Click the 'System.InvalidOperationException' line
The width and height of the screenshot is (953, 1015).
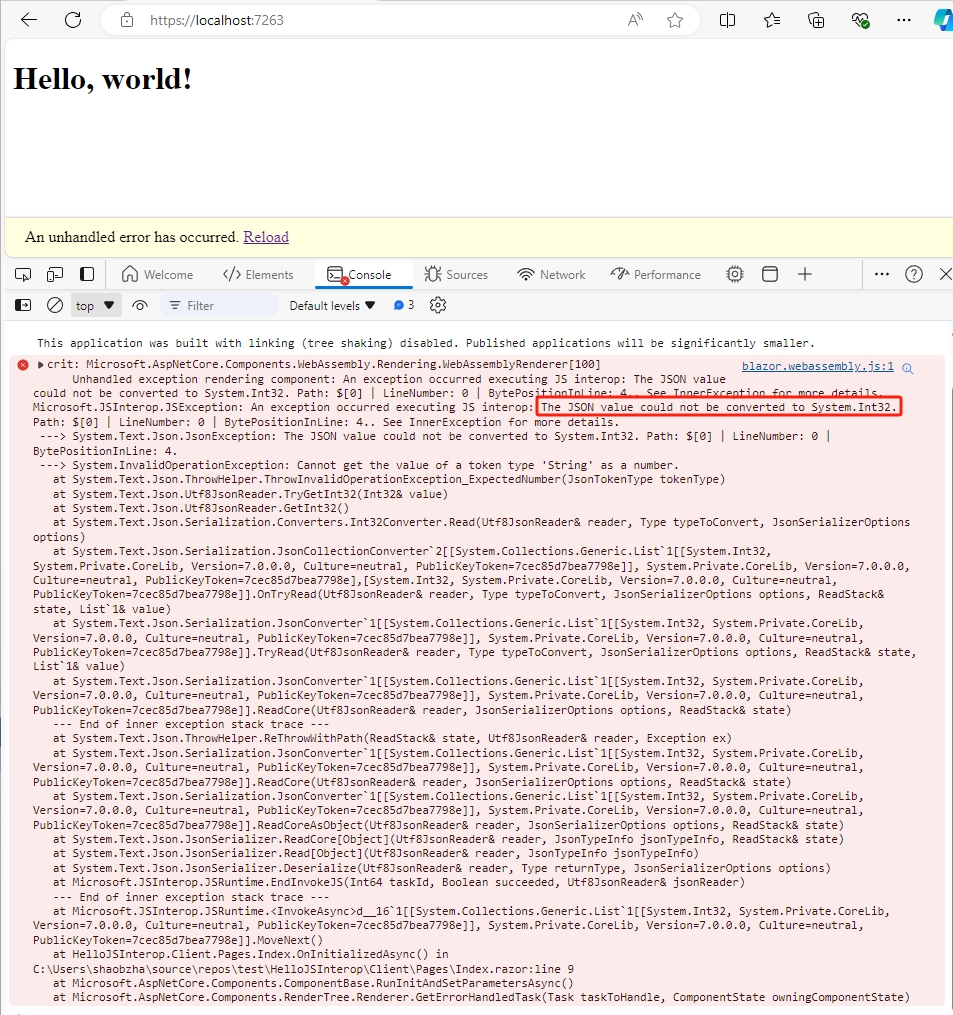coord(359,465)
